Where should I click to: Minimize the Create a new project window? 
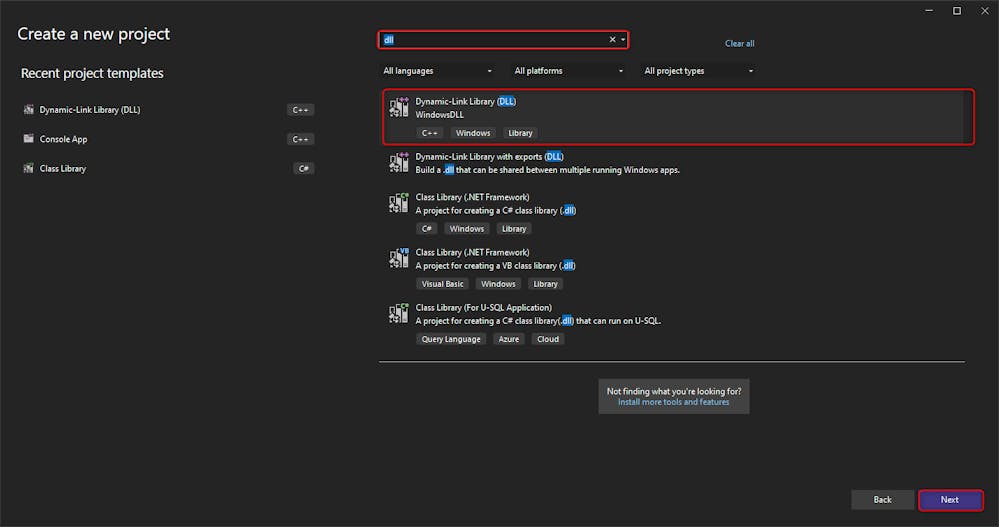pyautogui.click(x=929, y=11)
